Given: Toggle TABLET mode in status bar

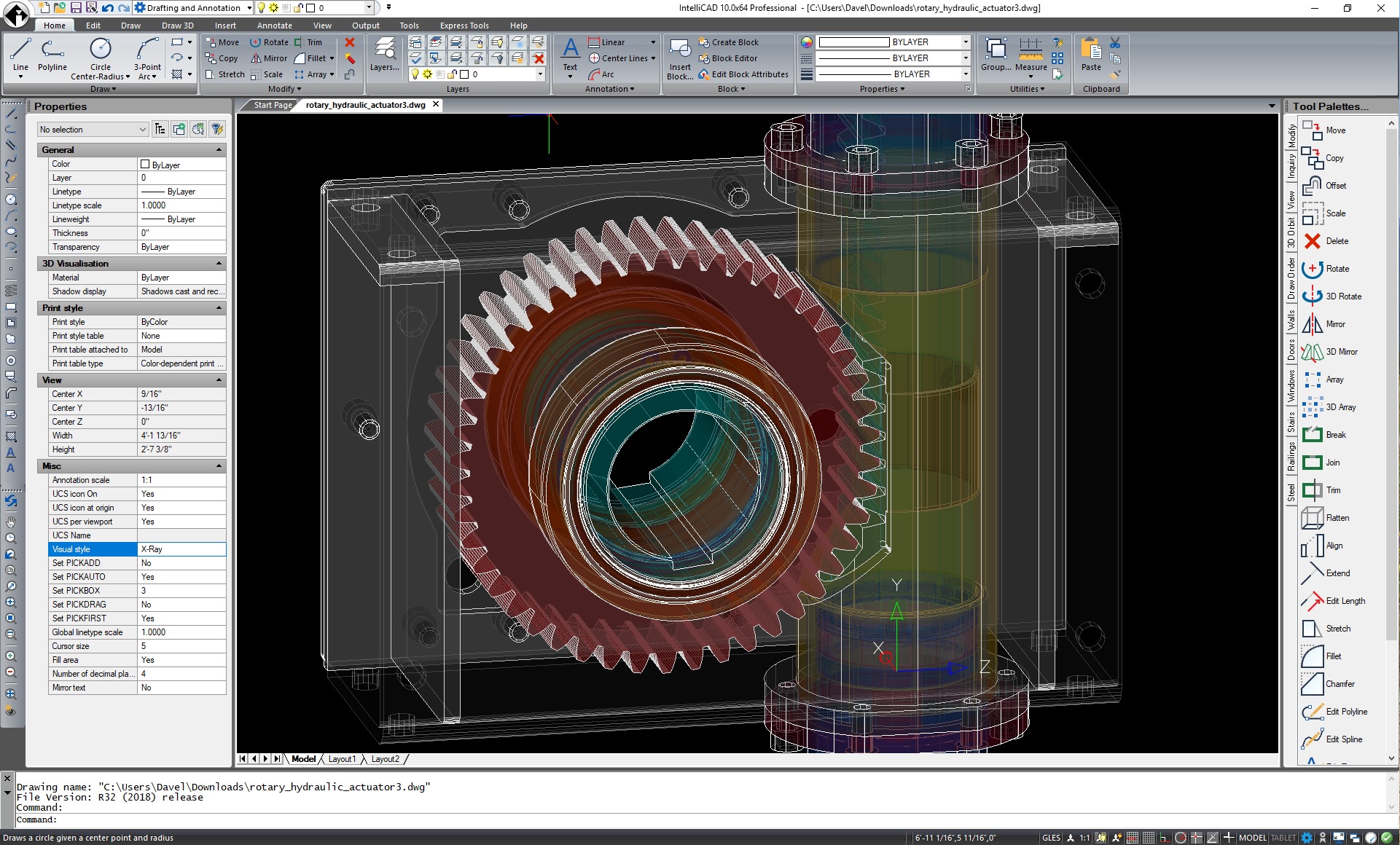Looking at the screenshot, I should click(1283, 838).
